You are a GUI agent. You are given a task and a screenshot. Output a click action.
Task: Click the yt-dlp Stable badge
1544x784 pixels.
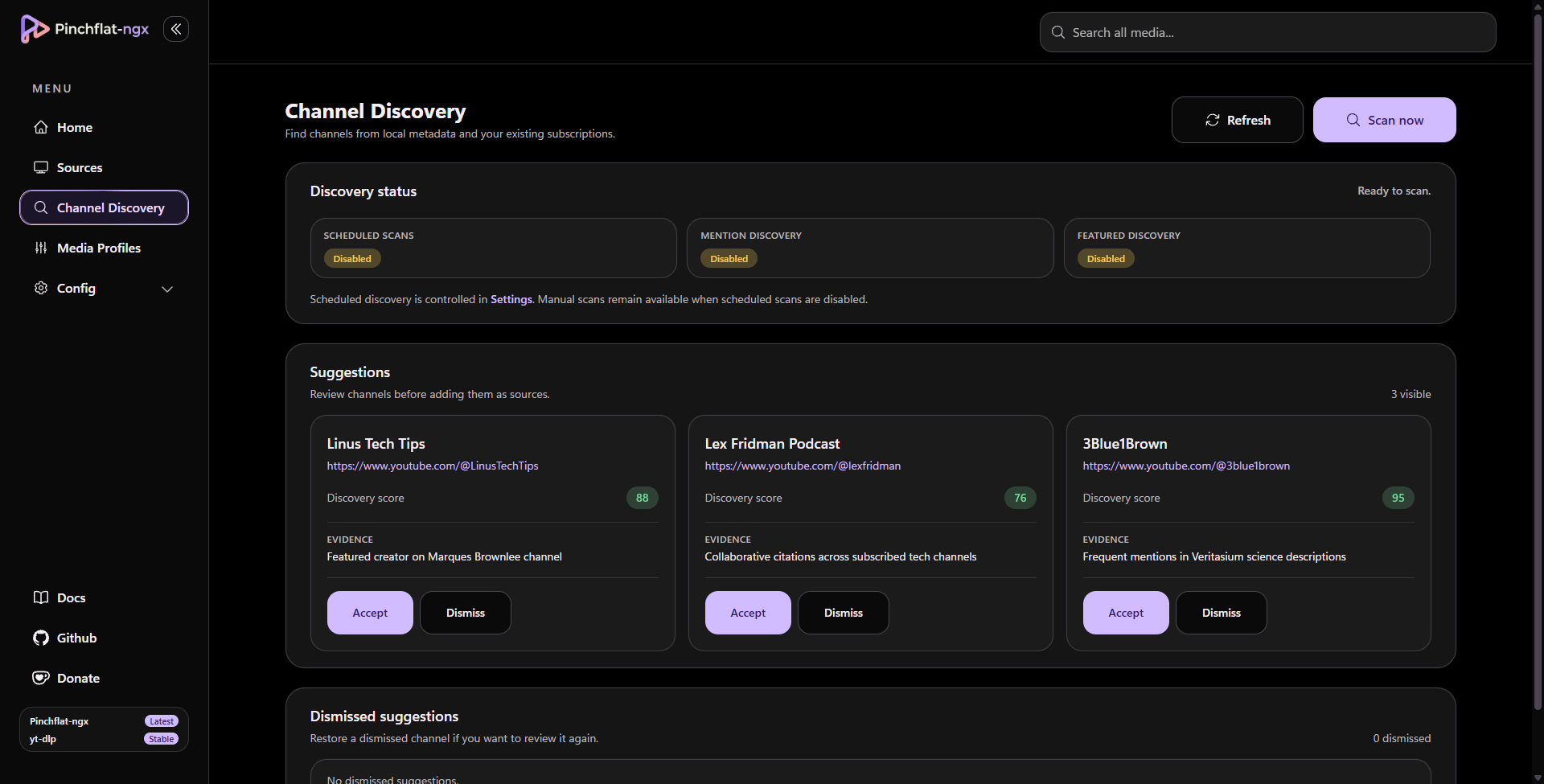click(162, 739)
